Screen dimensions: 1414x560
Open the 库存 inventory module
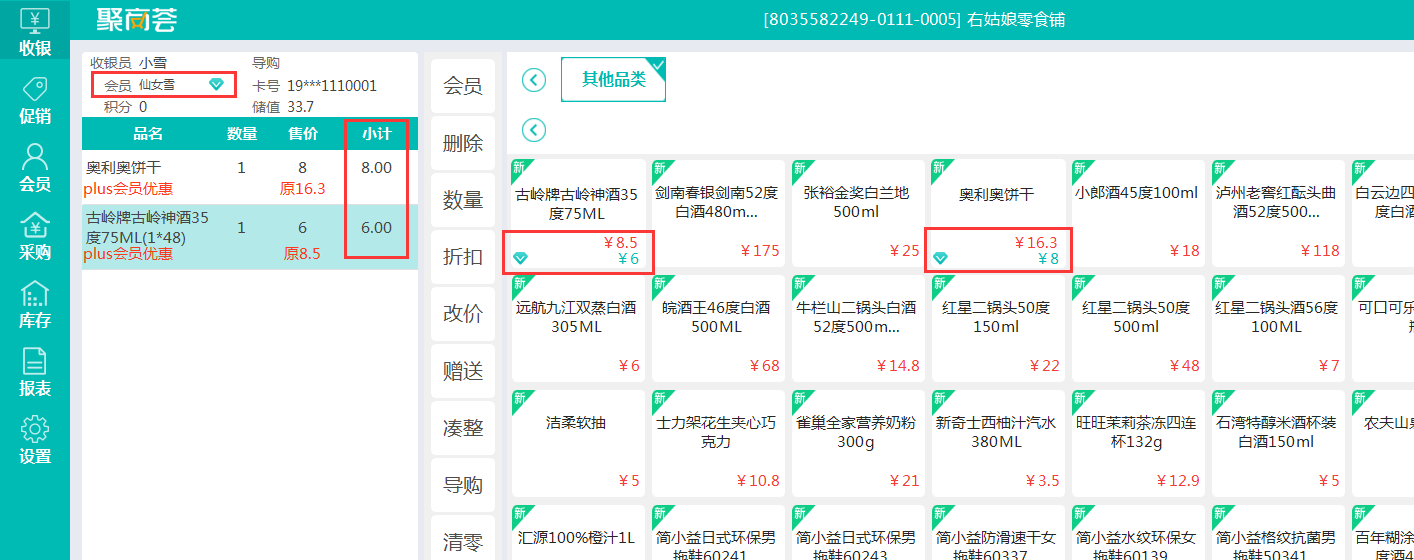[35, 305]
